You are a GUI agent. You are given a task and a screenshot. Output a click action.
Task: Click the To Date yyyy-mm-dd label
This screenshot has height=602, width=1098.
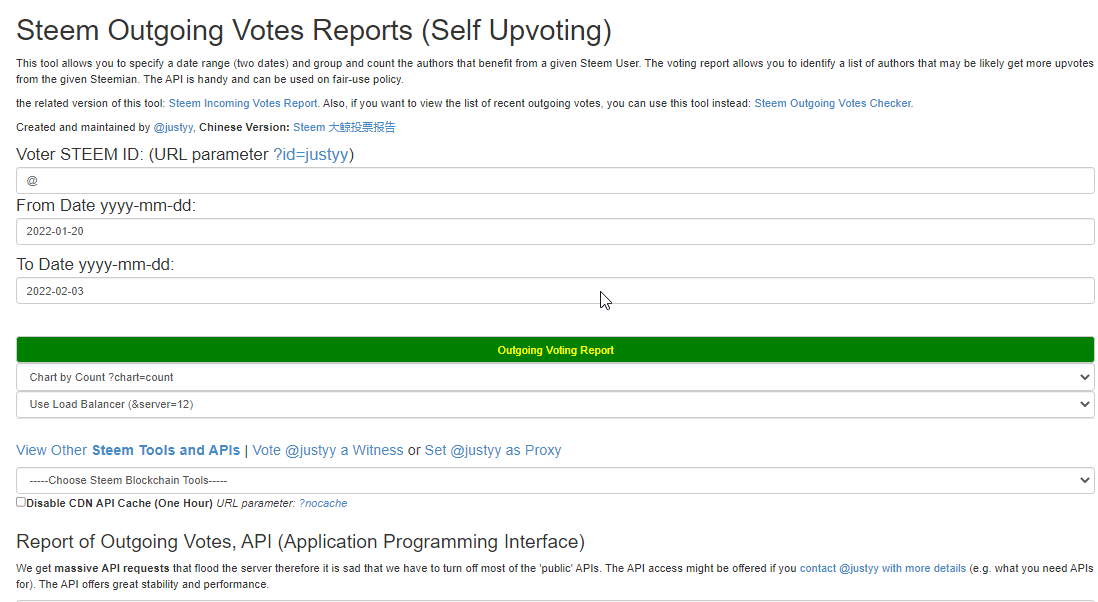95,265
